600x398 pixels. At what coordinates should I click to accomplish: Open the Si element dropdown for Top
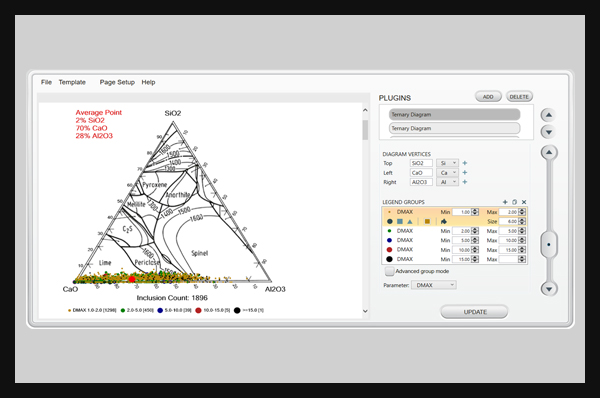447,163
